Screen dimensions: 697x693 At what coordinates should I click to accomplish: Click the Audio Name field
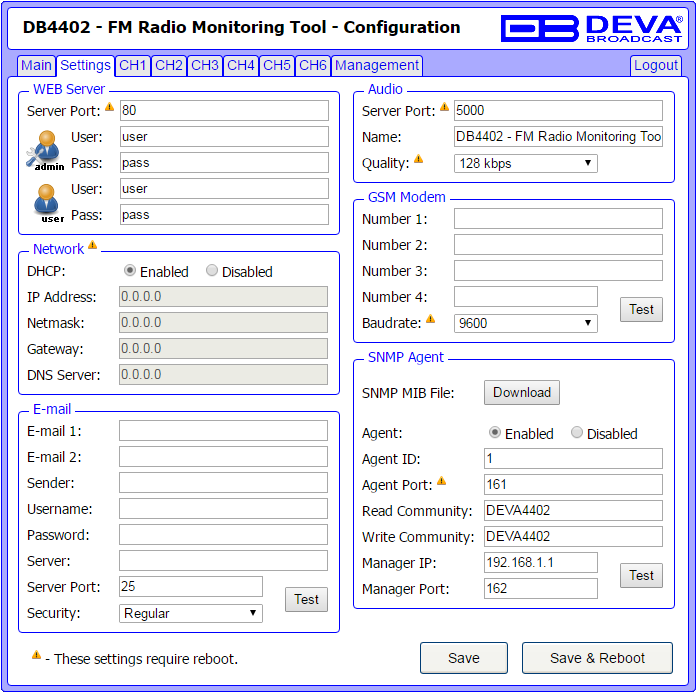click(x=558, y=136)
